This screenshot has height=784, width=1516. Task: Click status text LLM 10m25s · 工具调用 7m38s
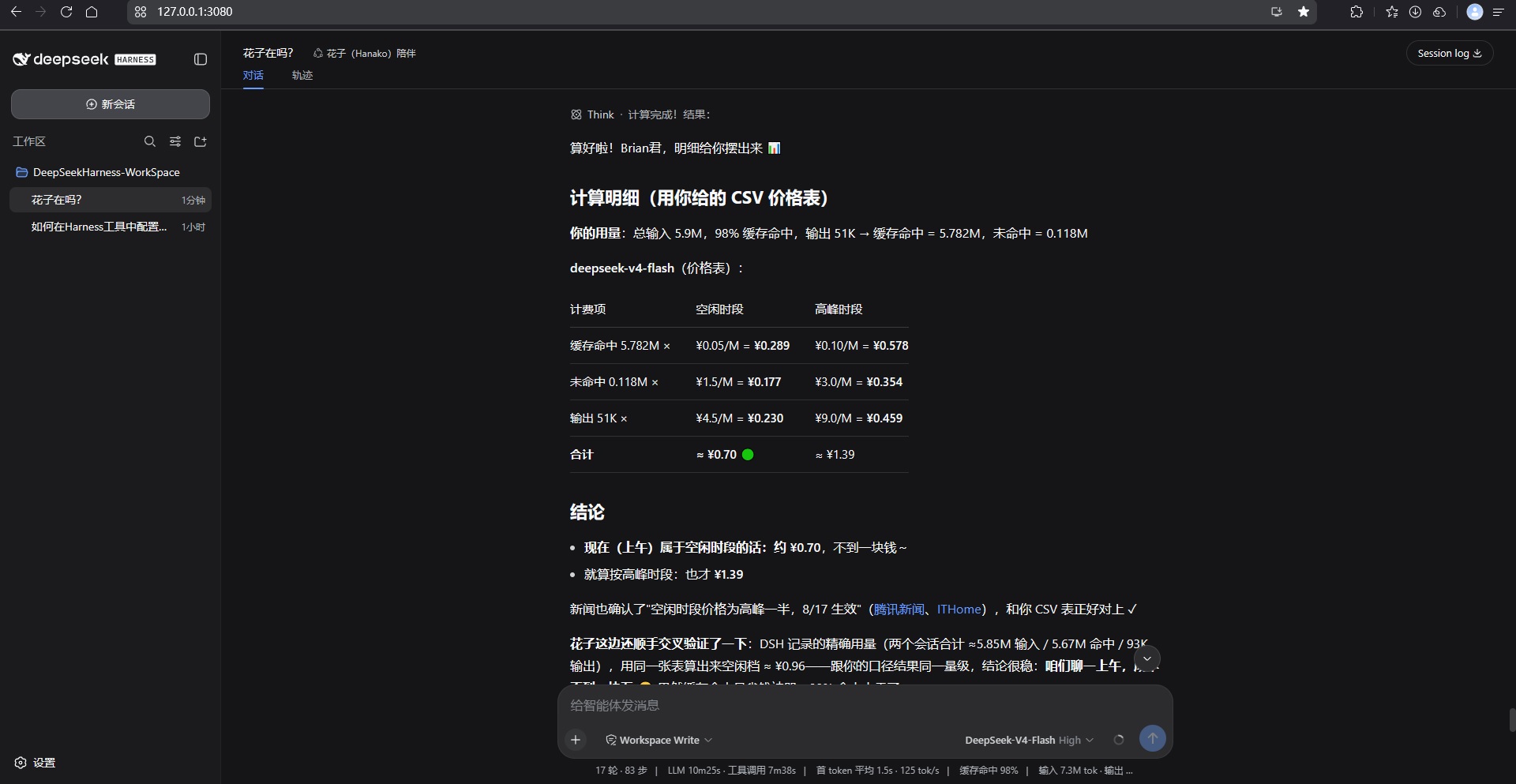tap(731, 771)
